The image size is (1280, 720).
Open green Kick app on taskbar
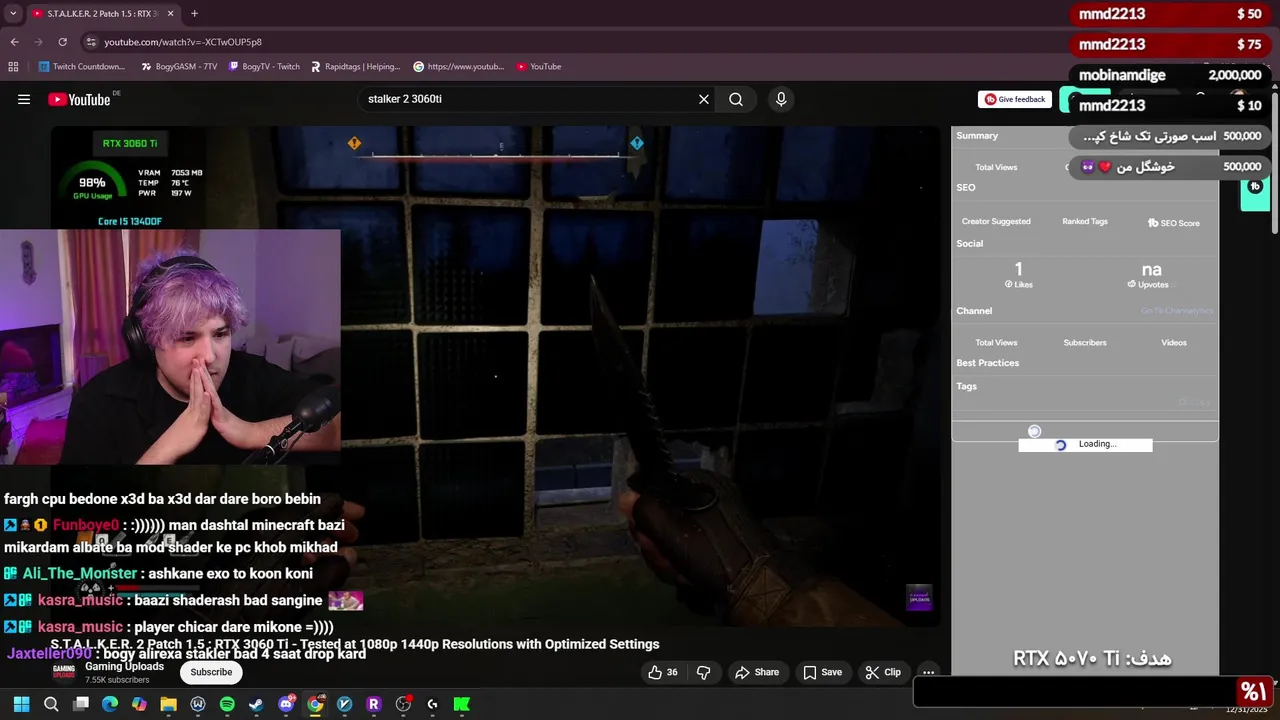462,704
